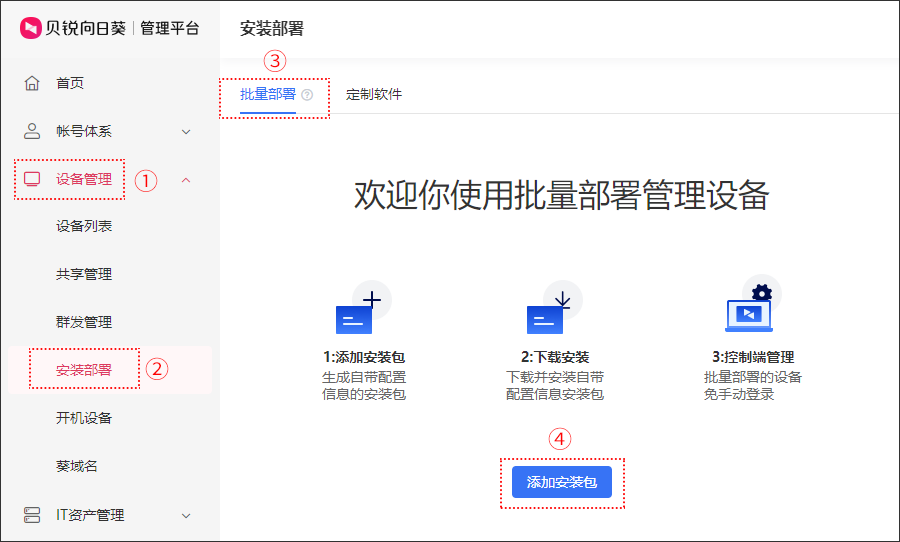Click the 1:添加安装包 step label
900x542 pixels.
click(x=364, y=357)
